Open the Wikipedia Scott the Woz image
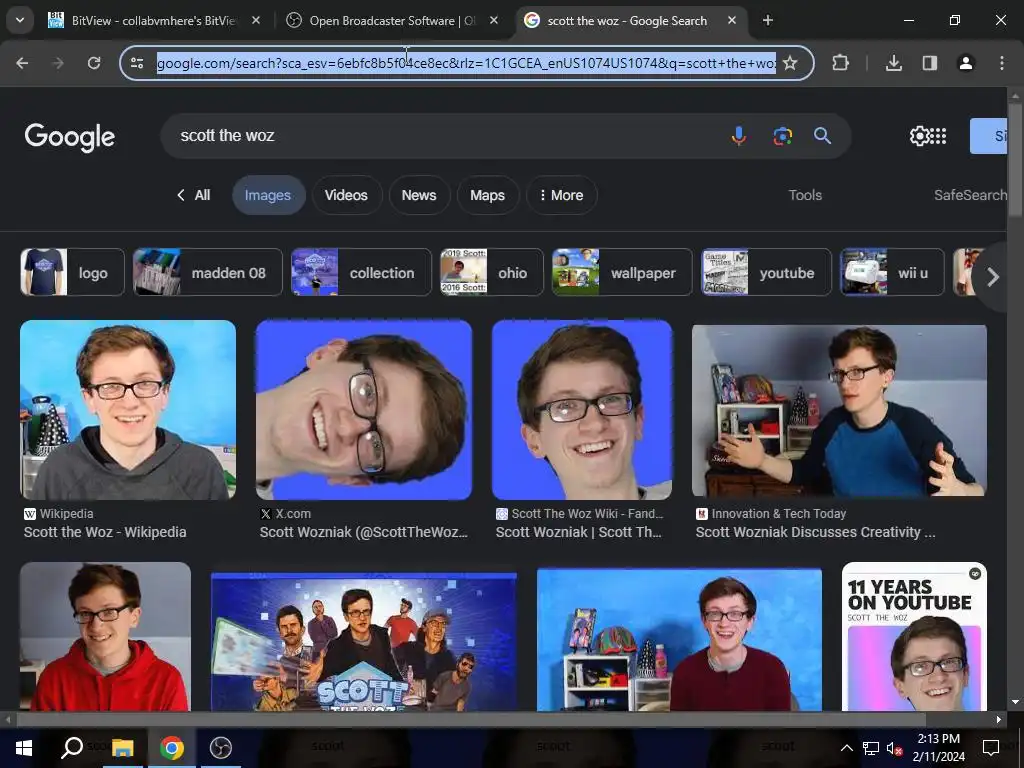This screenshot has height=768, width=1024. point(128,410)
